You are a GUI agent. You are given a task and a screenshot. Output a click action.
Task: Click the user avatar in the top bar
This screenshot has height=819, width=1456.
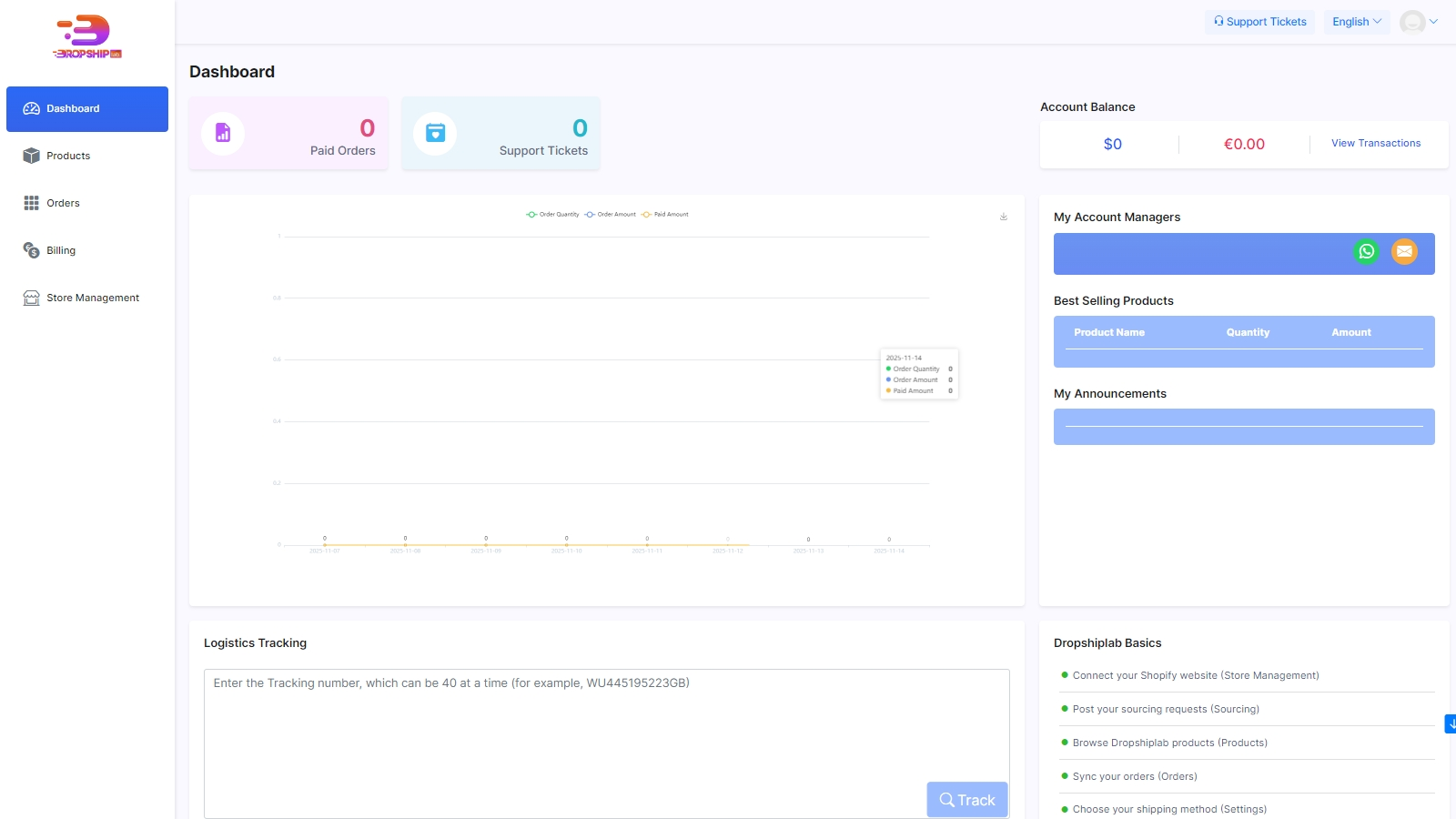(x=1412, y=22)
